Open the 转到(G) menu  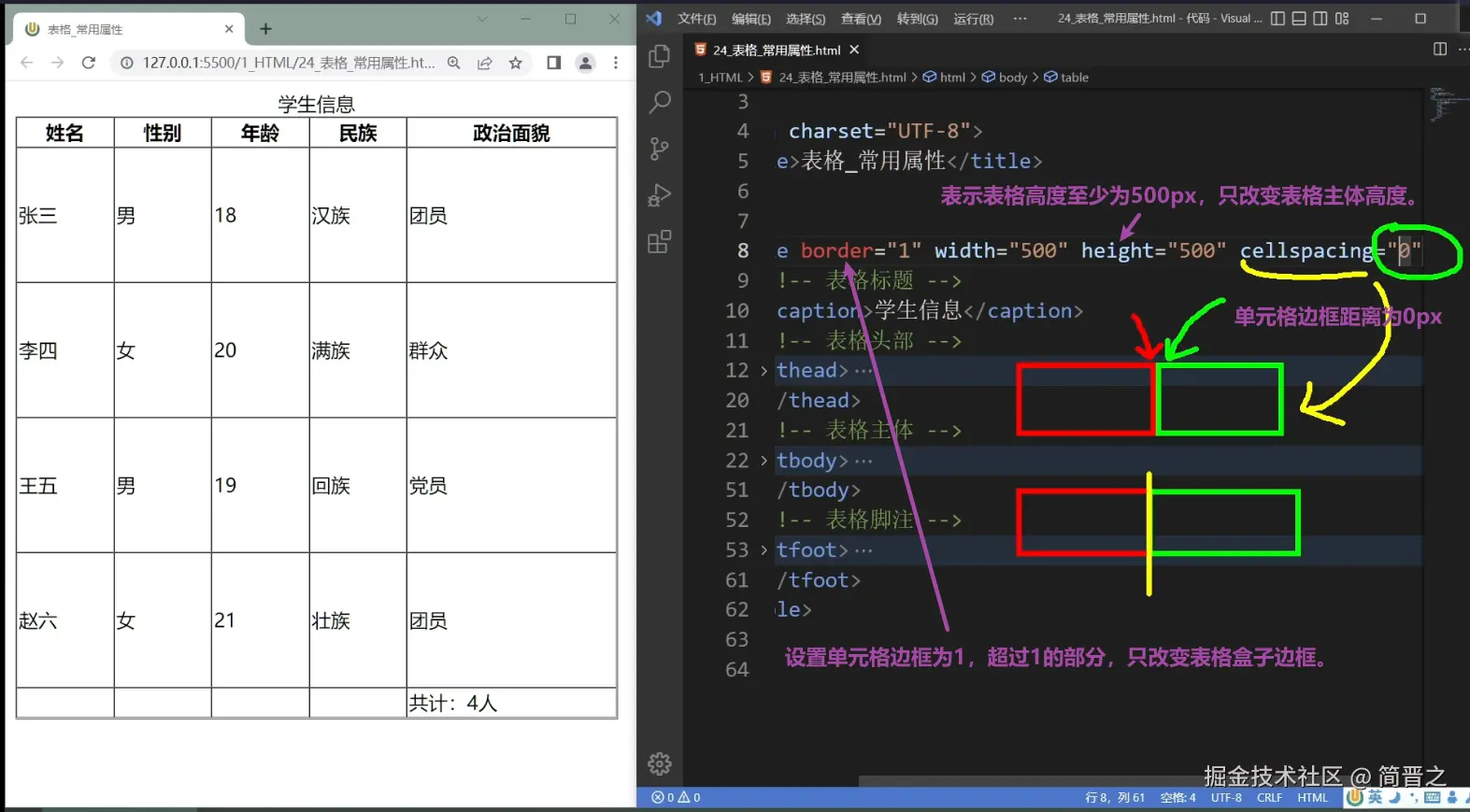click(918, 19)
